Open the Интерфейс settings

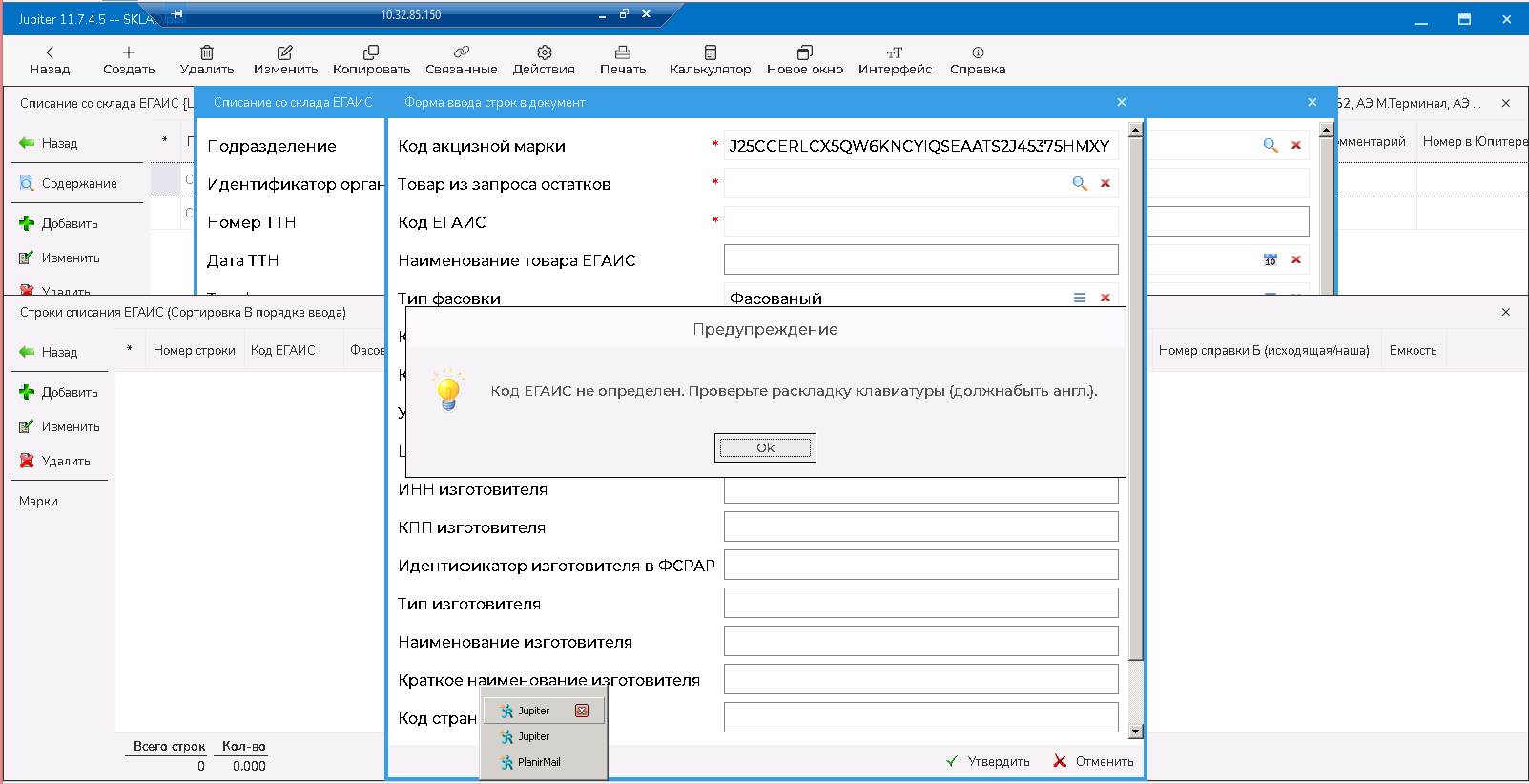895,60
